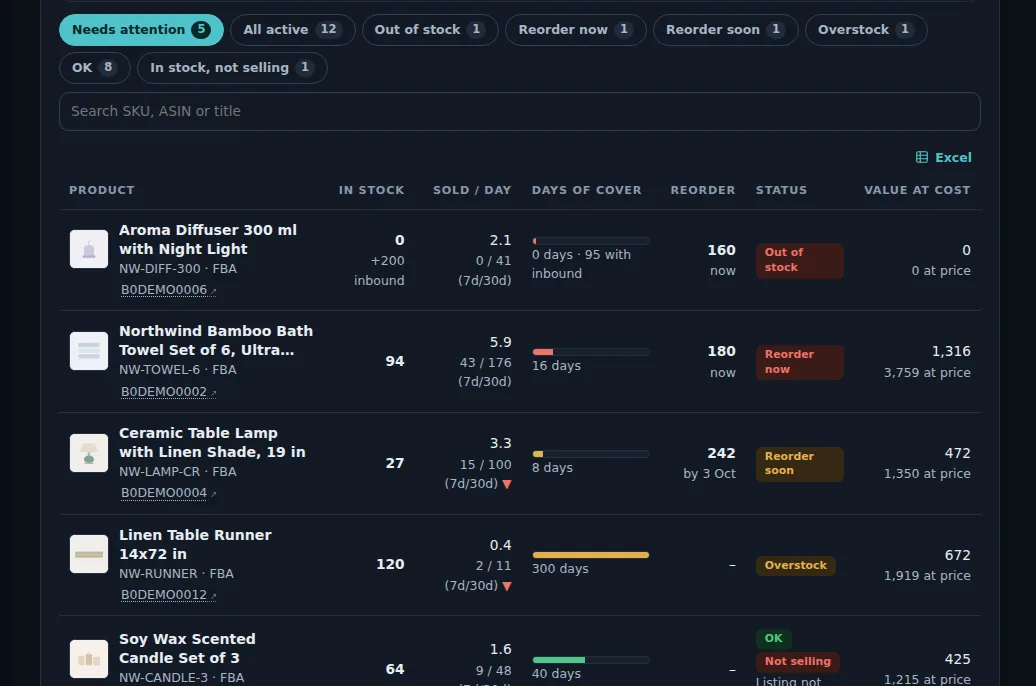Click the Ceramic Table Lamp title

click(x=212, y=443)
